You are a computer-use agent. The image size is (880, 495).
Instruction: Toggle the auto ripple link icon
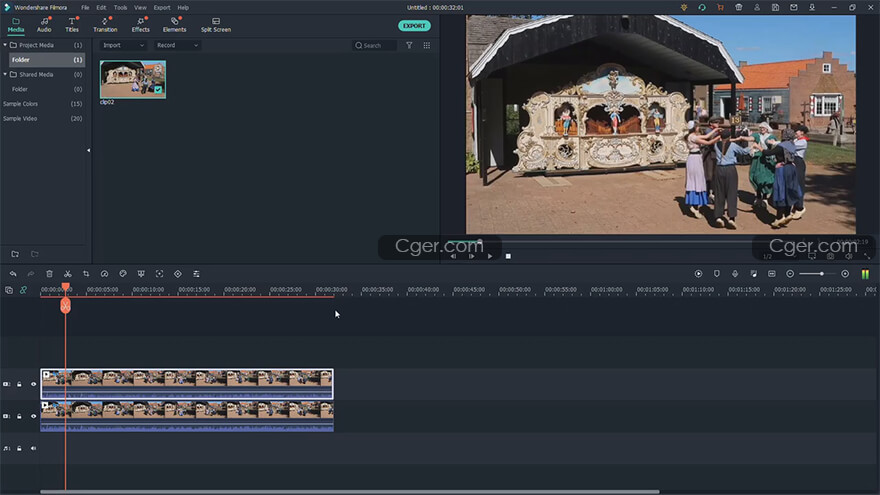24,290
